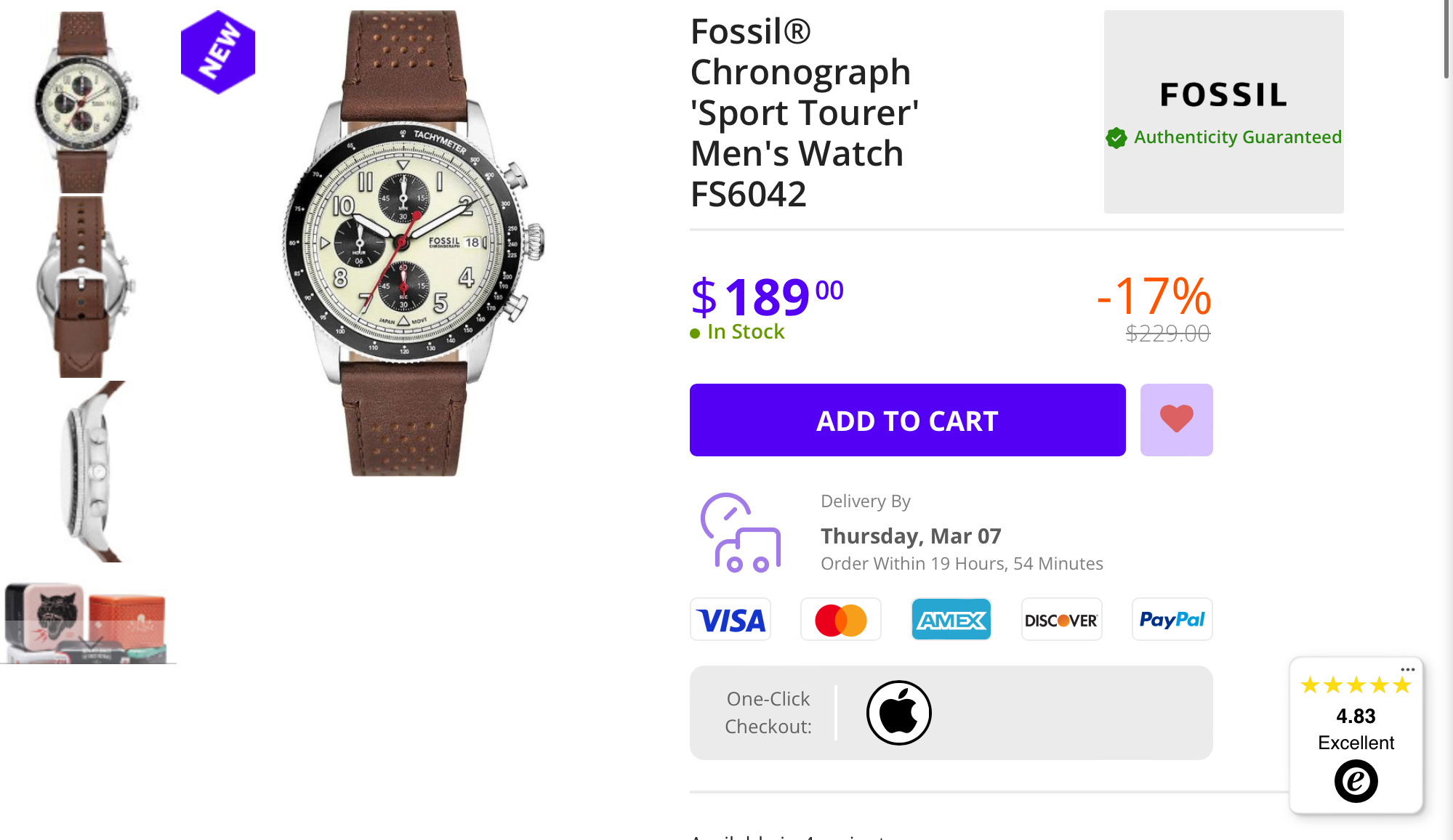Click the NEW hexagon badge
Viewport: 1453px width, 840px height.
pos(218,52)
